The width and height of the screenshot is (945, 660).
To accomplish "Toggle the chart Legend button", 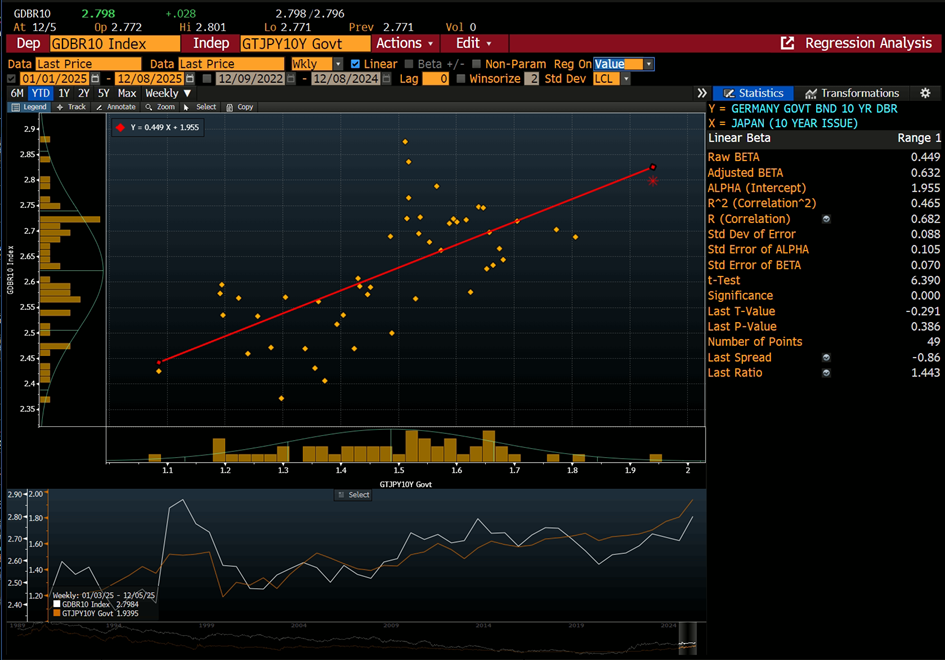I will pyautogui.click(x=29, y=107).
